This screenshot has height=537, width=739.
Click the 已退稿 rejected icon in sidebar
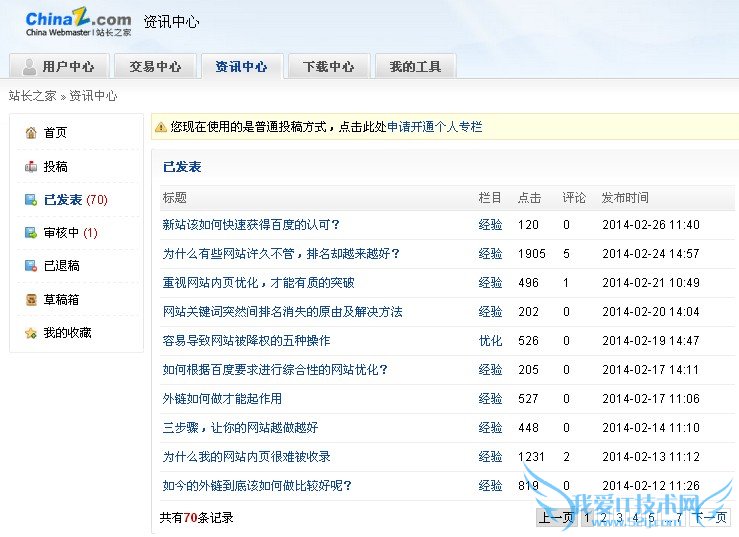(x=31, y=266)
